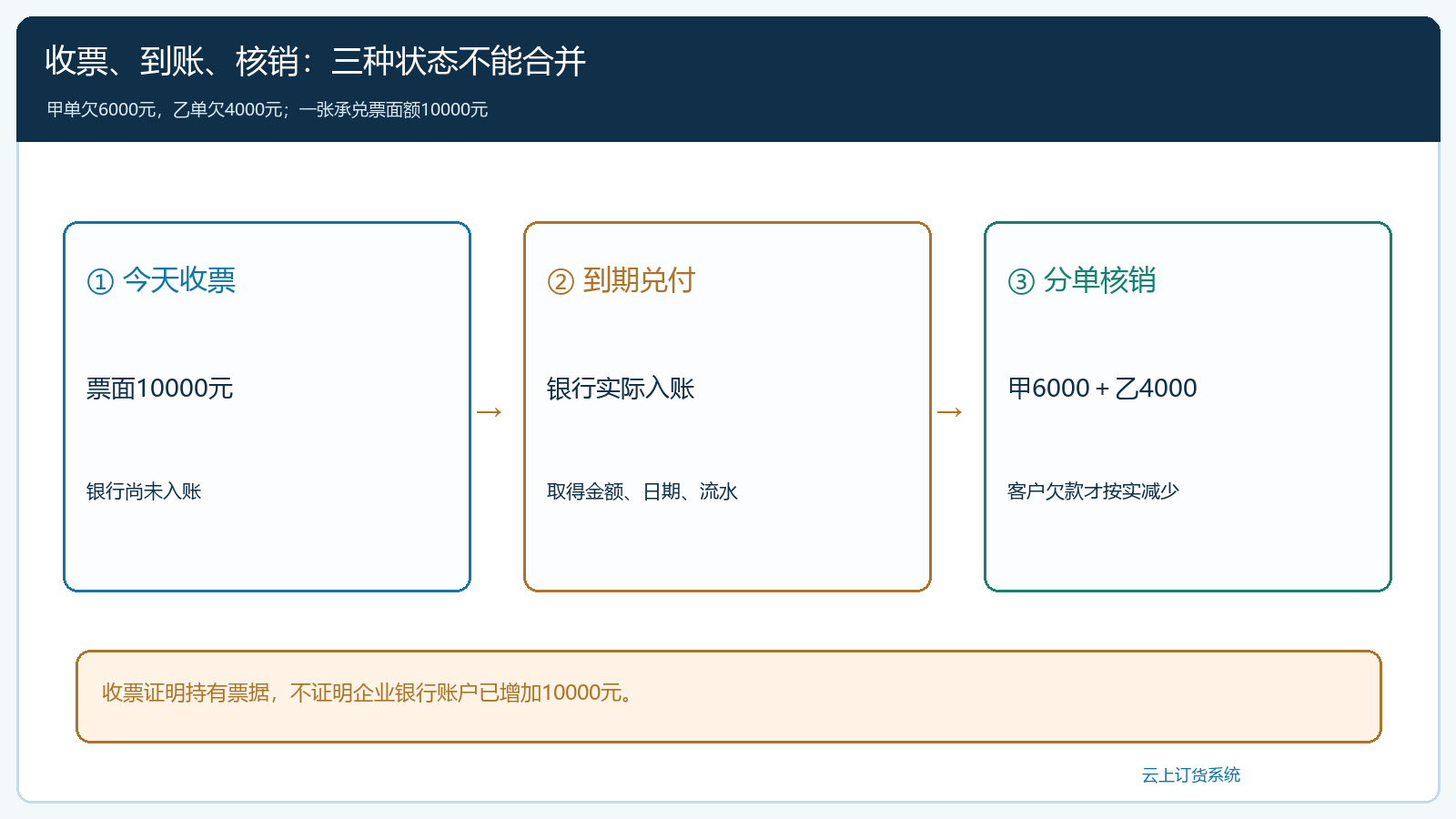Viewport: 1456px width, 819px height.
Task: Click the text 银行尚未入账
Action: pos(144,491)
